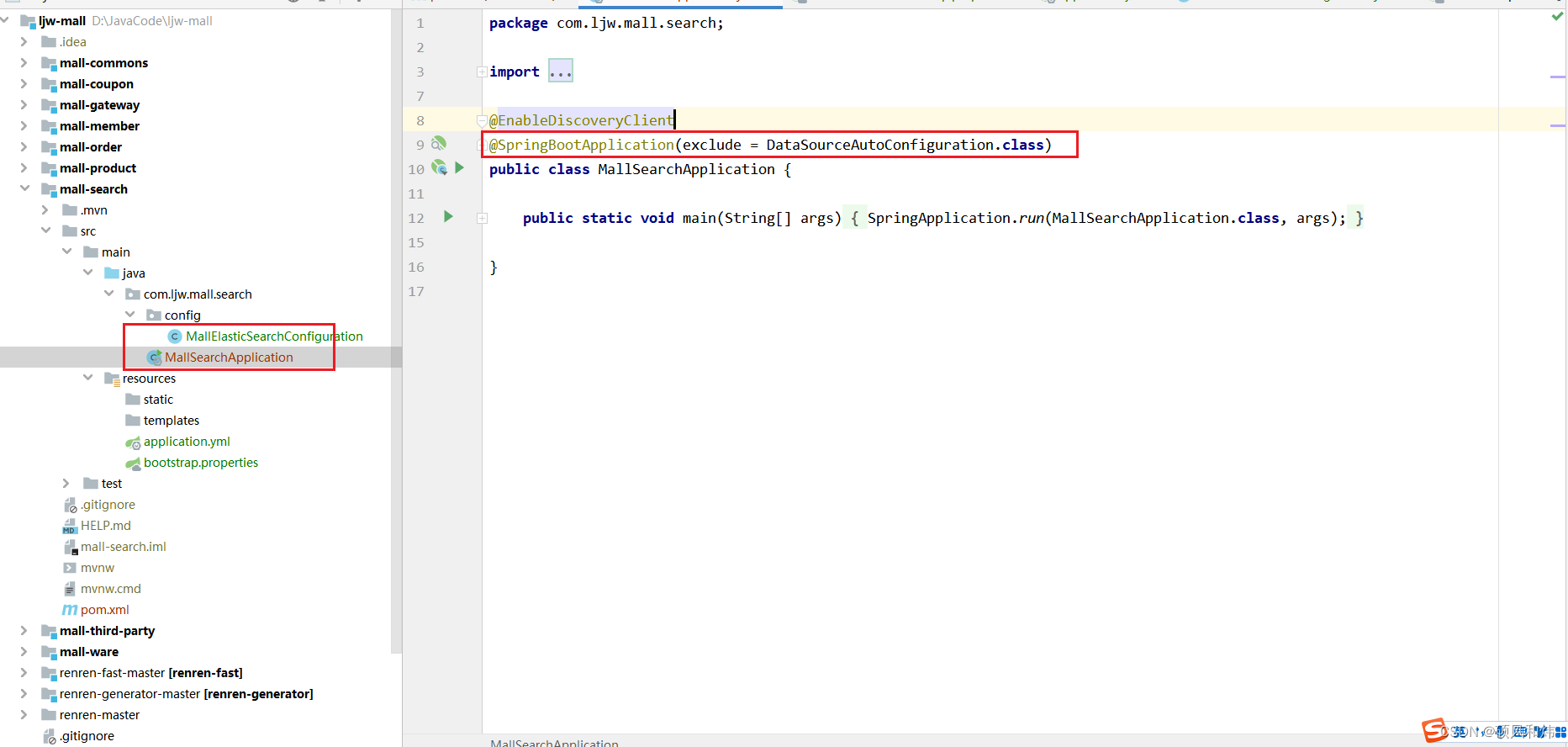Select the renren-master folder

(99, 715)
